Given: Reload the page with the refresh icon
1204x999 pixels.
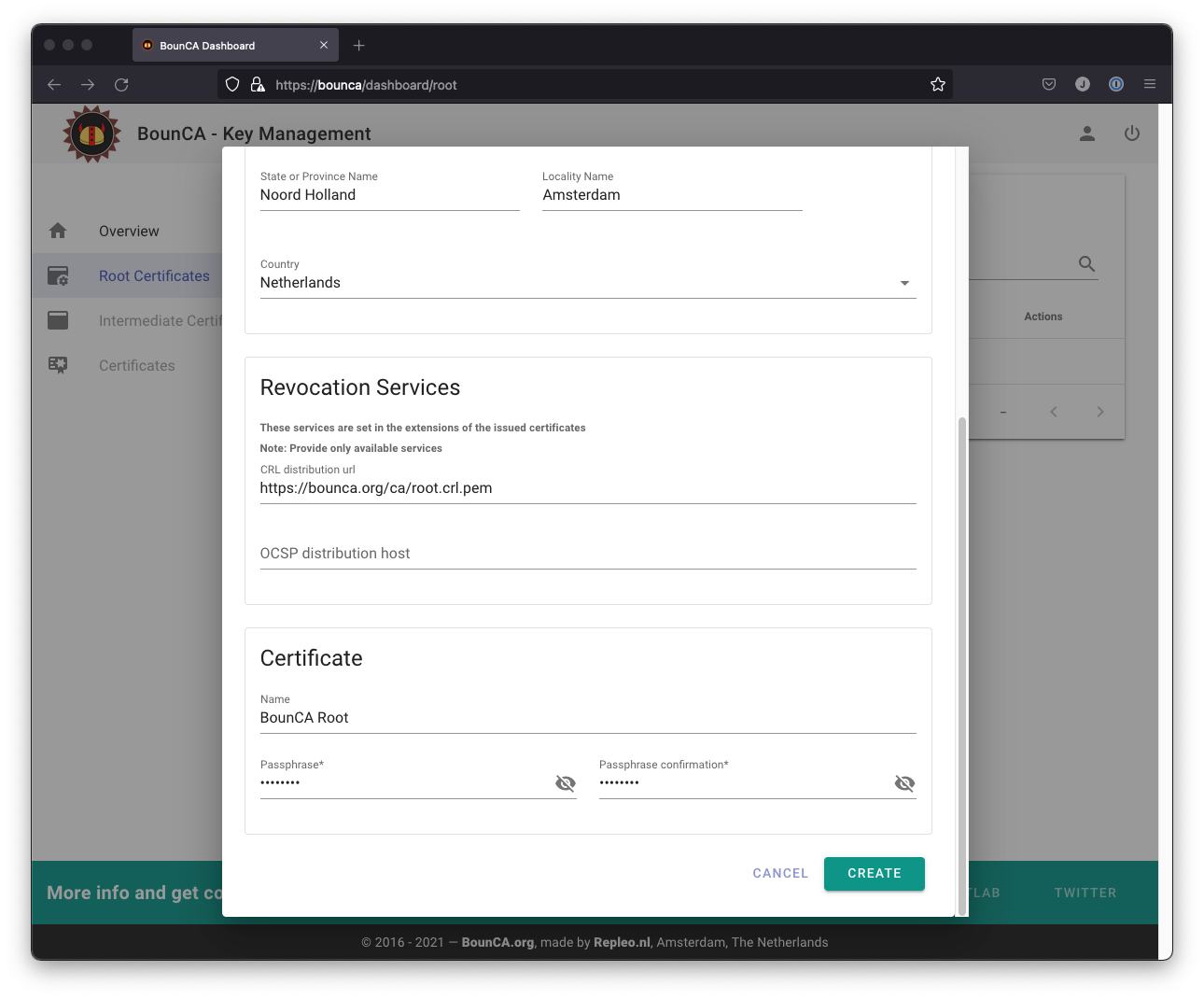Looking at the screenshot, I should coord(121,84).
